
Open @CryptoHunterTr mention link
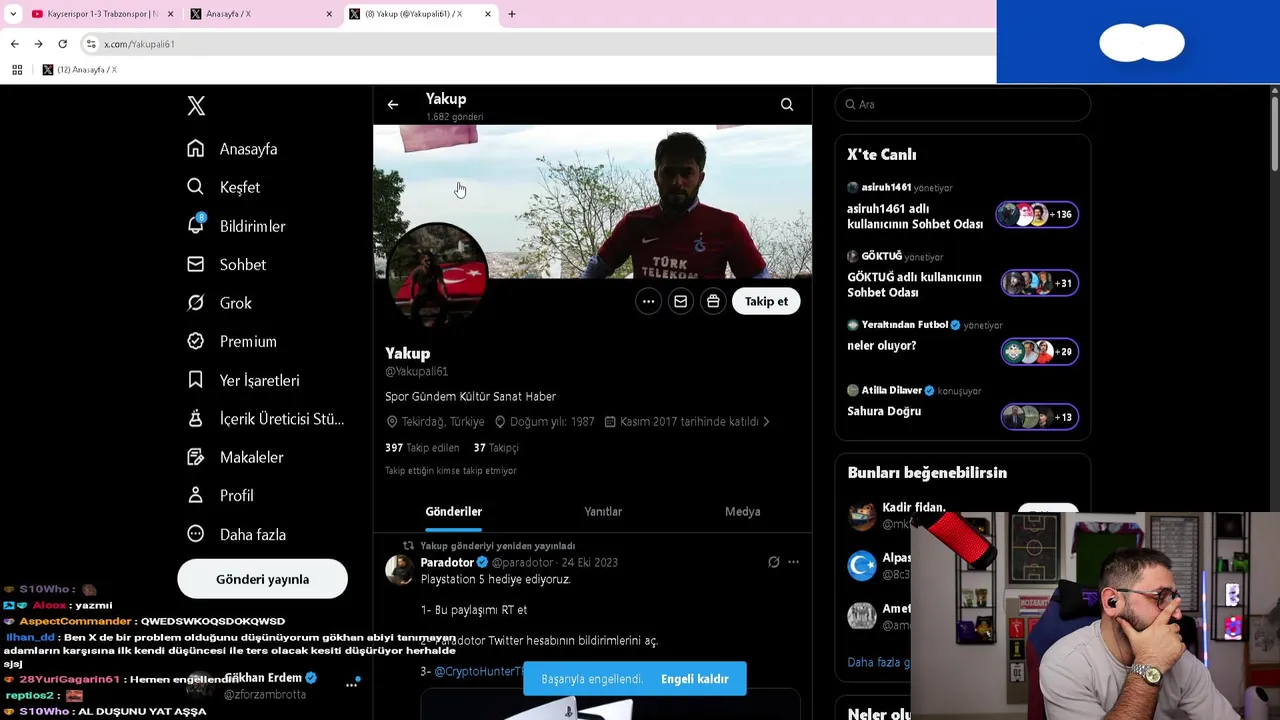click(479, 671)
